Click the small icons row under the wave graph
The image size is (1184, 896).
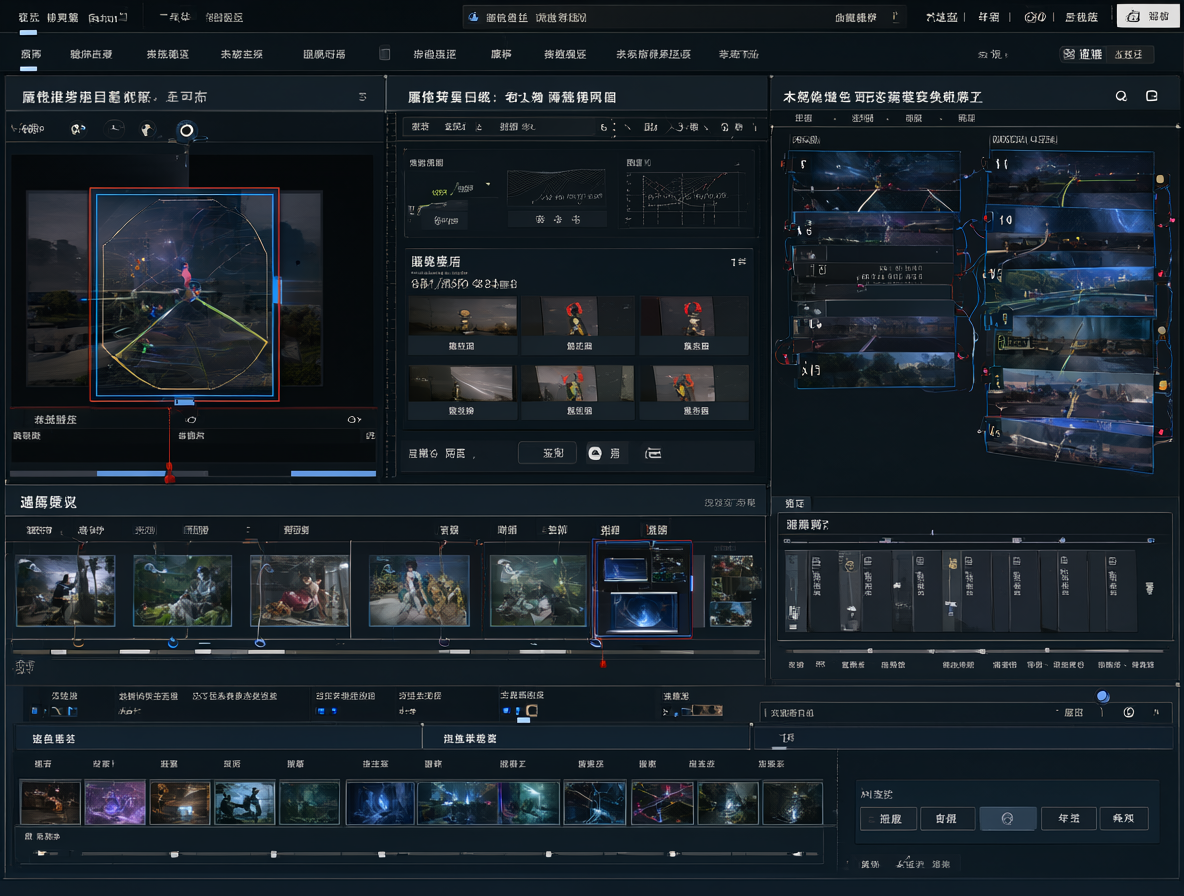(x=557, y=219)
